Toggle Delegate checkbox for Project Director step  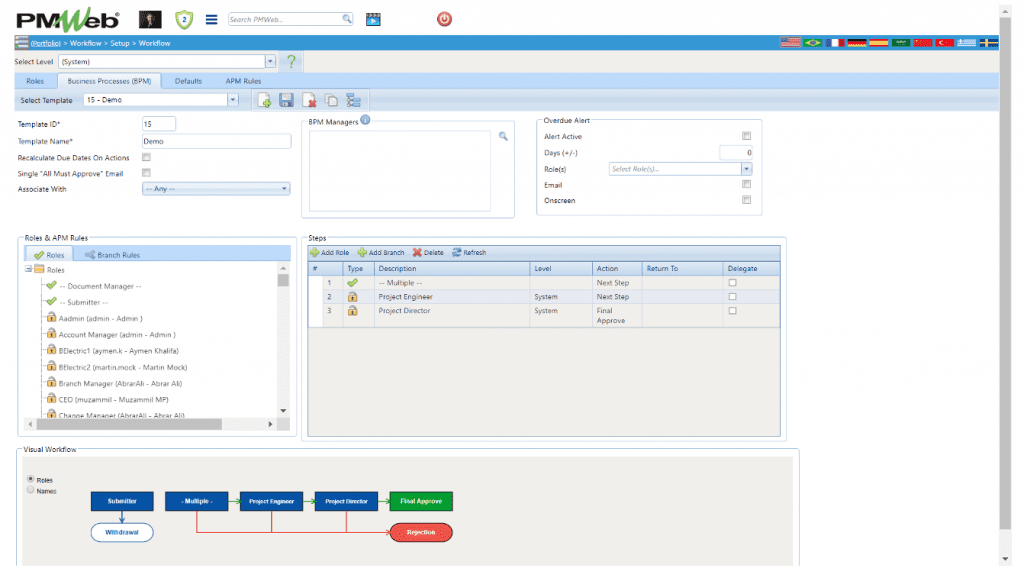point(732,311)
